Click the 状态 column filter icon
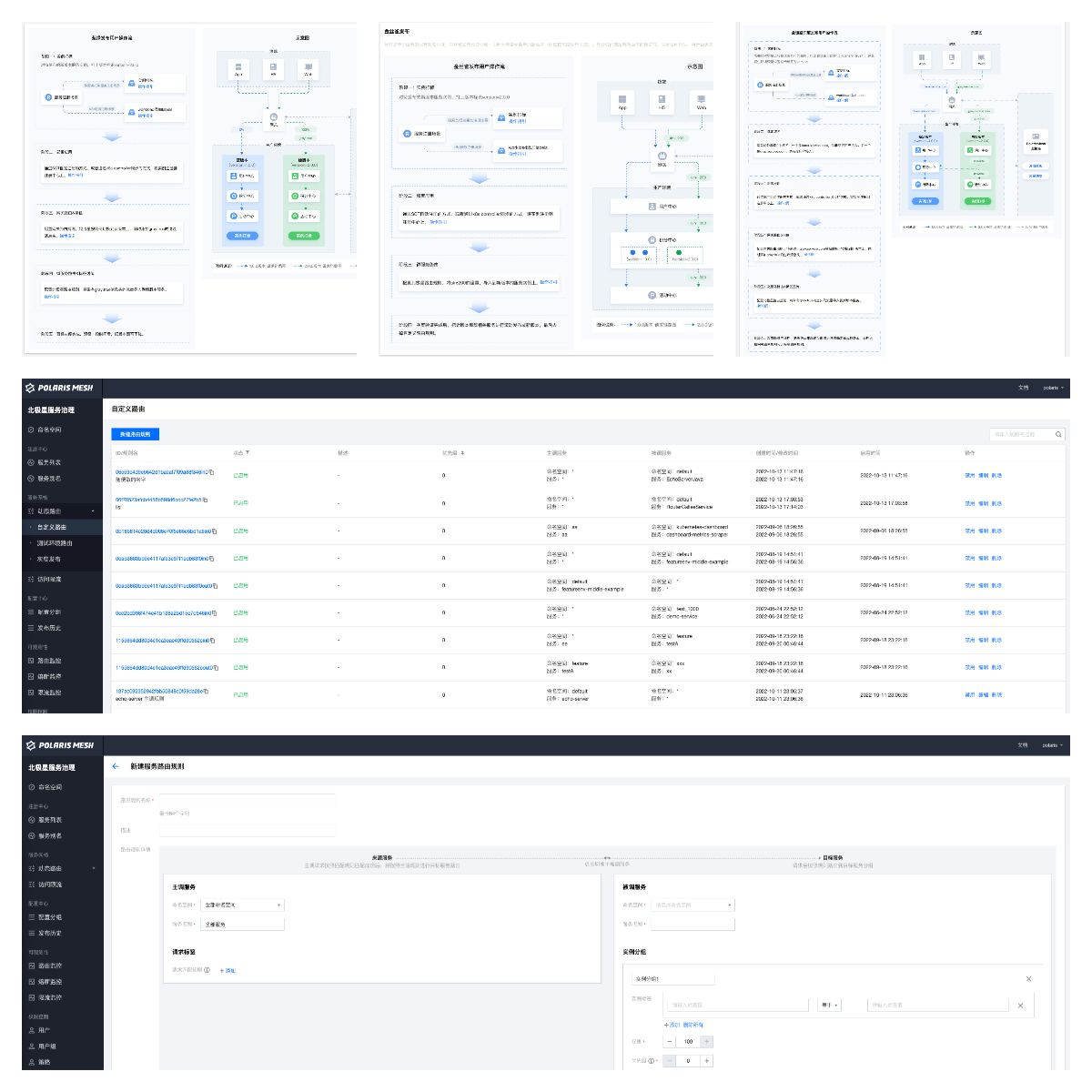Image resolution: width=1092 pixels, height=1092 pixels. [x=247, y=452]
